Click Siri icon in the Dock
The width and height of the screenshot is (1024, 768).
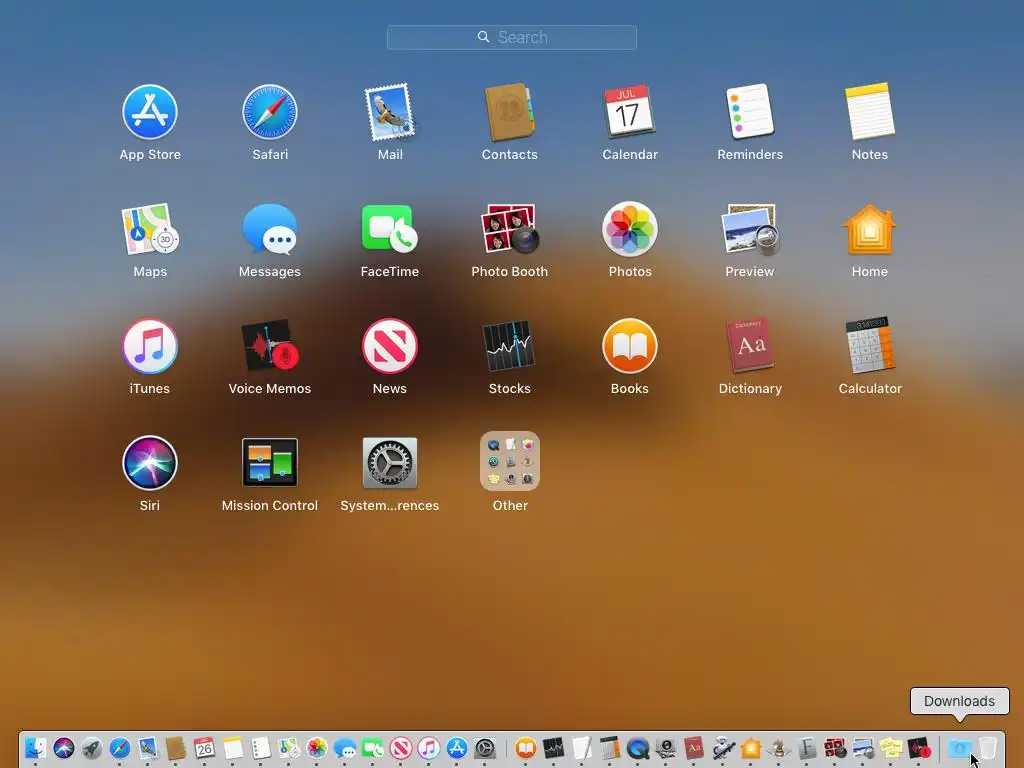point(64,748)
